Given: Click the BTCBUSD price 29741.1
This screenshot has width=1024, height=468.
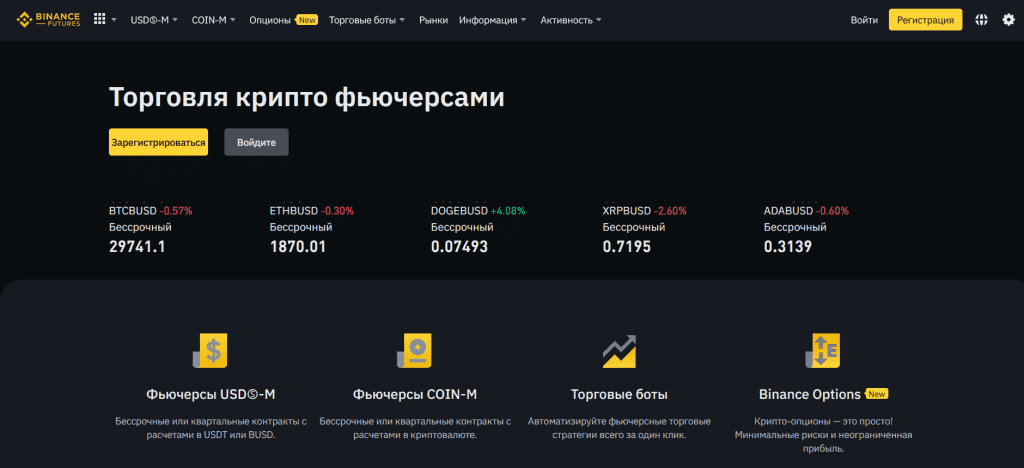Looking at the screenshot, I should [x=137, y=247].
